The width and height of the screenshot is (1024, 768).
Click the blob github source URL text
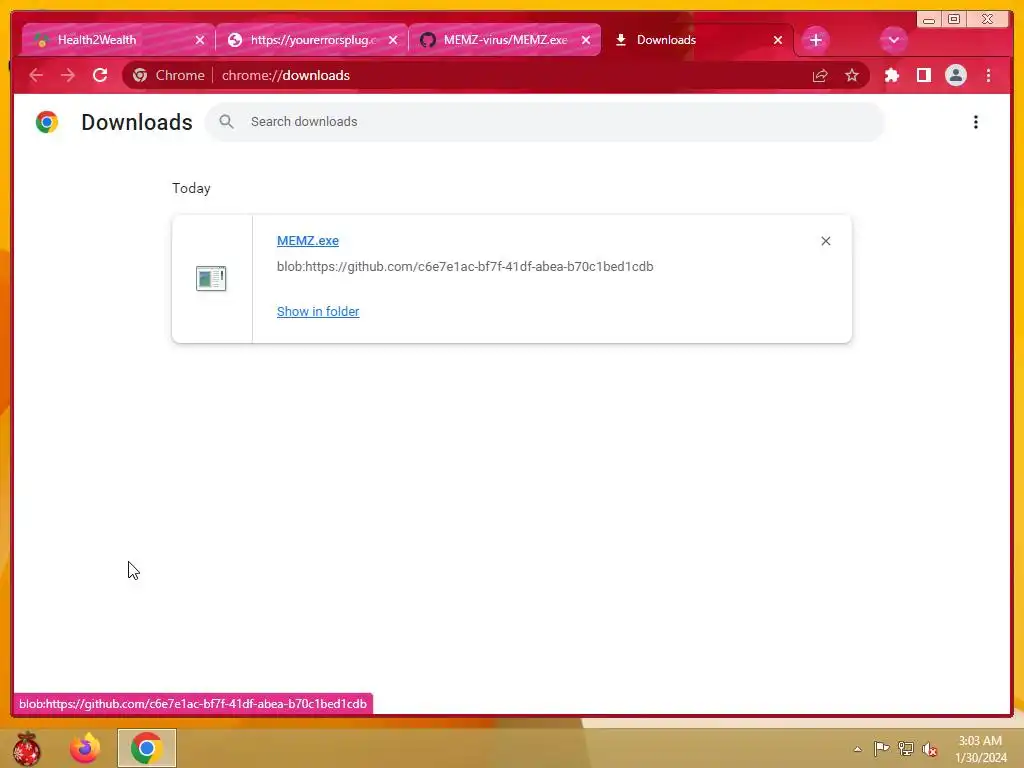click(465, 266)
